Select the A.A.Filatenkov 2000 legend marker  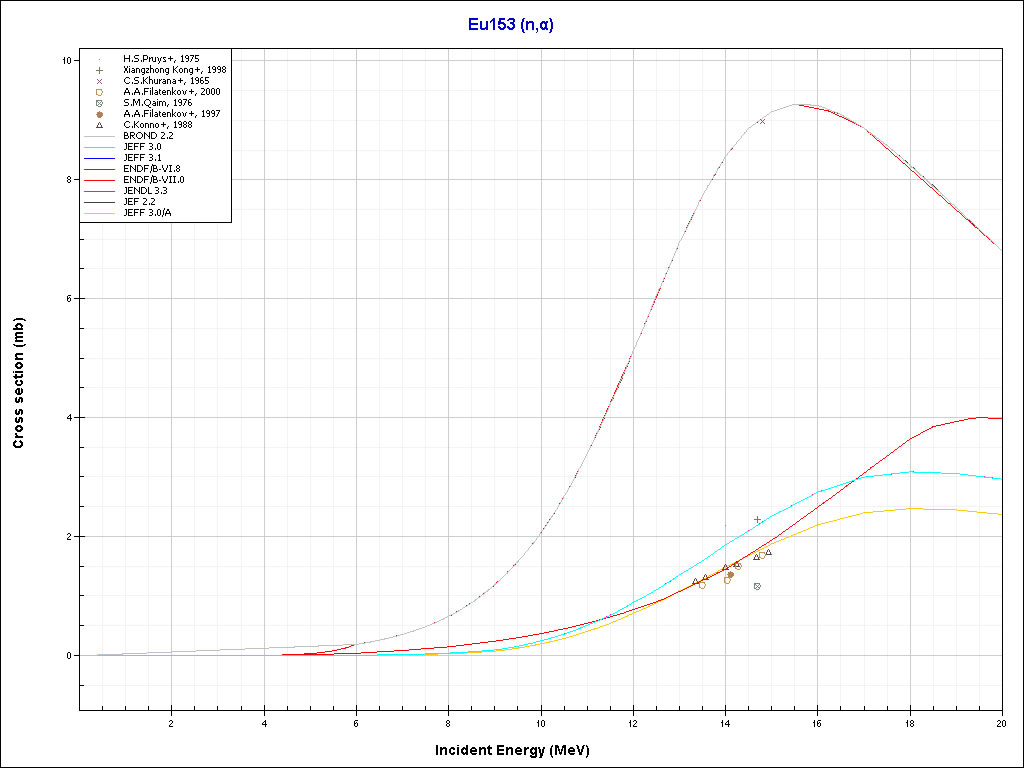tap(99, 92)
